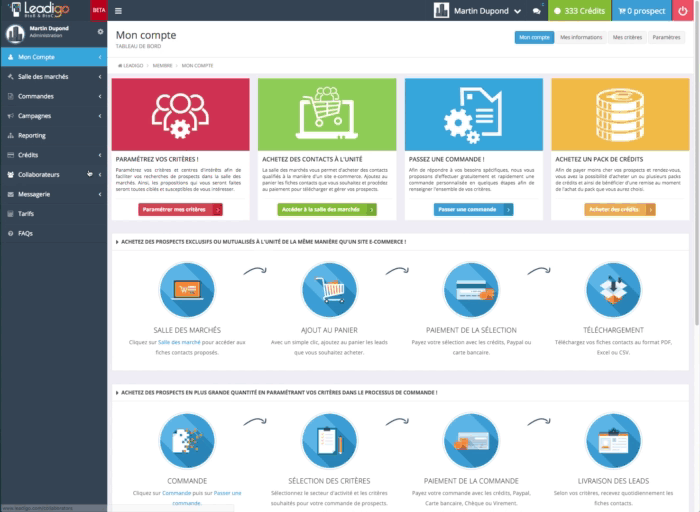
Task: Click the Commande circle icon
Action: [x=187, y=441]
